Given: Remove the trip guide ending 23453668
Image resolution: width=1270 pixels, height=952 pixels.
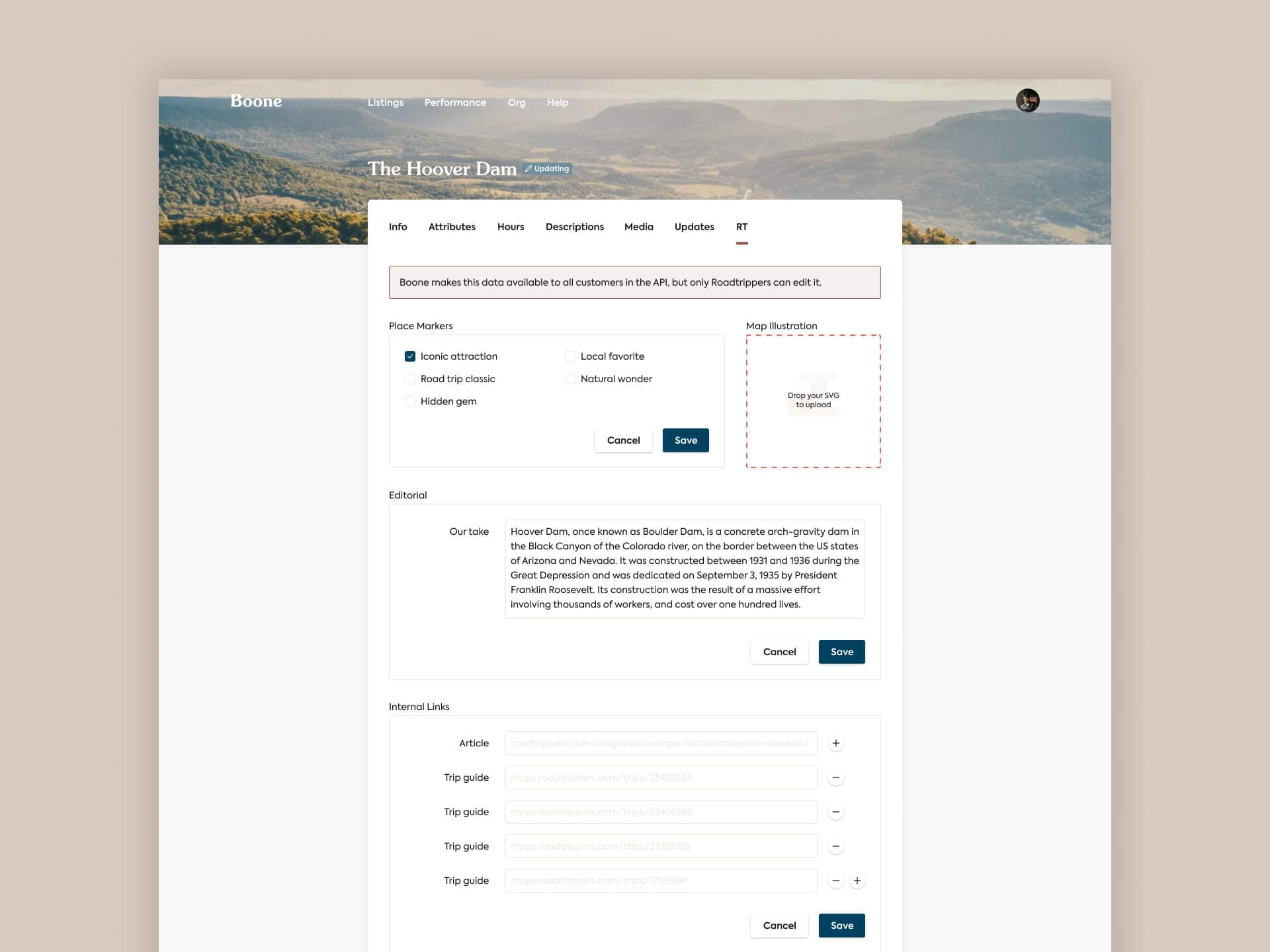Looking at the screenshot, I should click(836, 777).
